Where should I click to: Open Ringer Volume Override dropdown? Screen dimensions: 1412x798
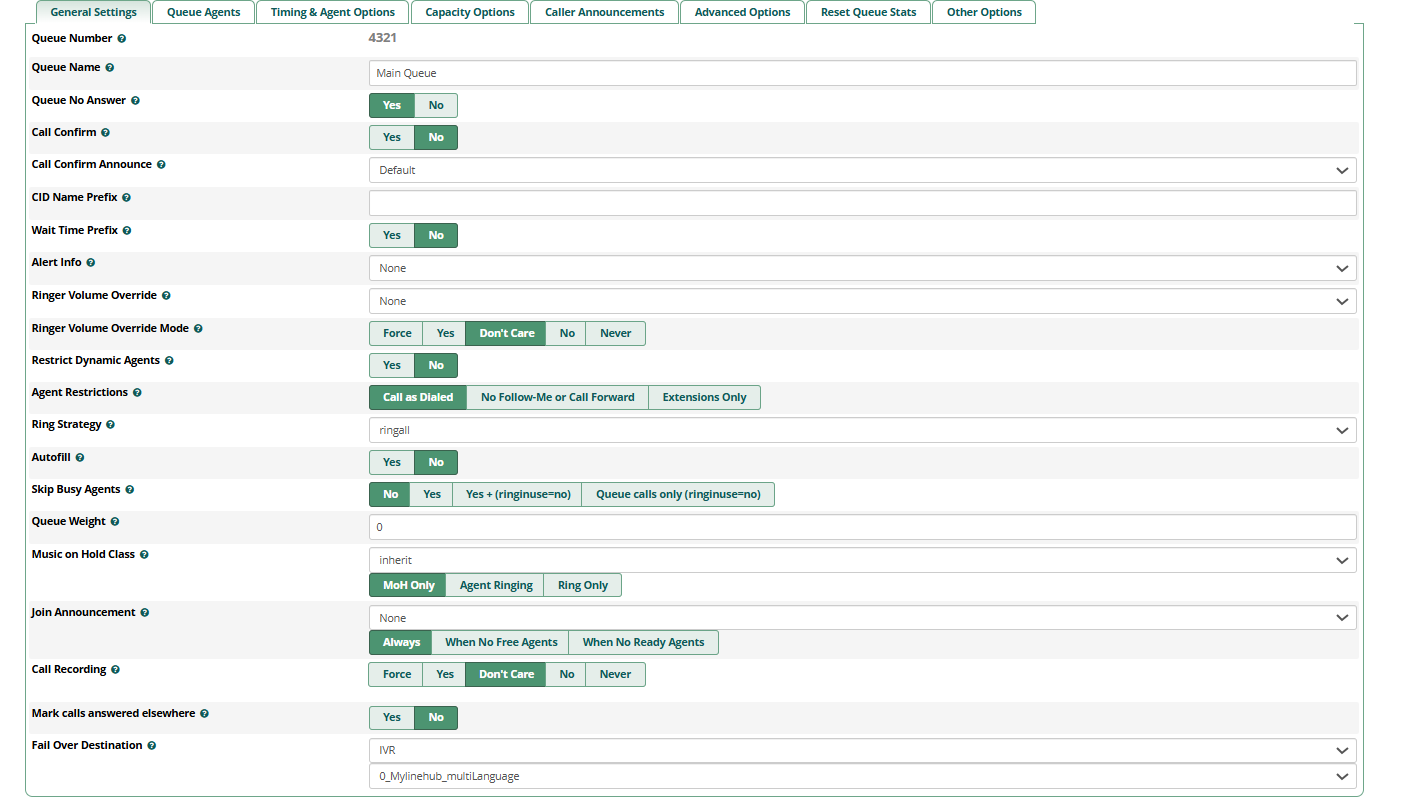(863, 301)
